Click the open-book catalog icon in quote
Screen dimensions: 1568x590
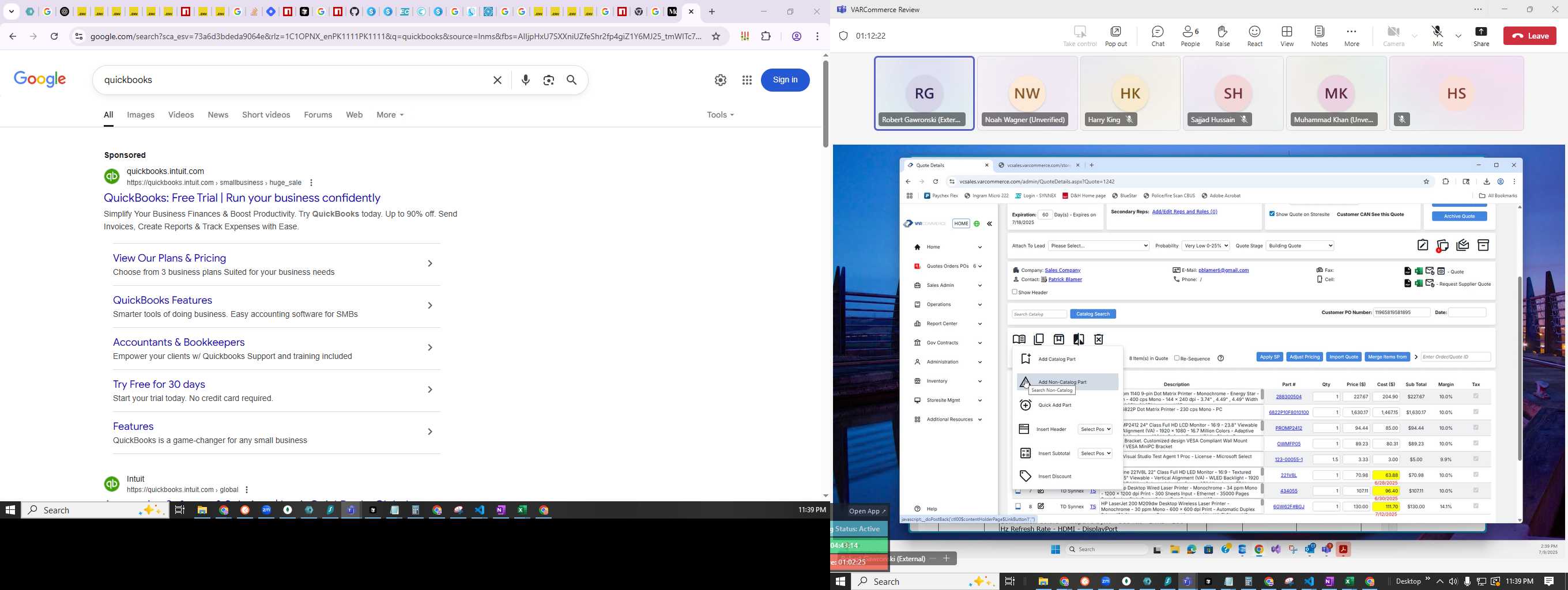1019,339
